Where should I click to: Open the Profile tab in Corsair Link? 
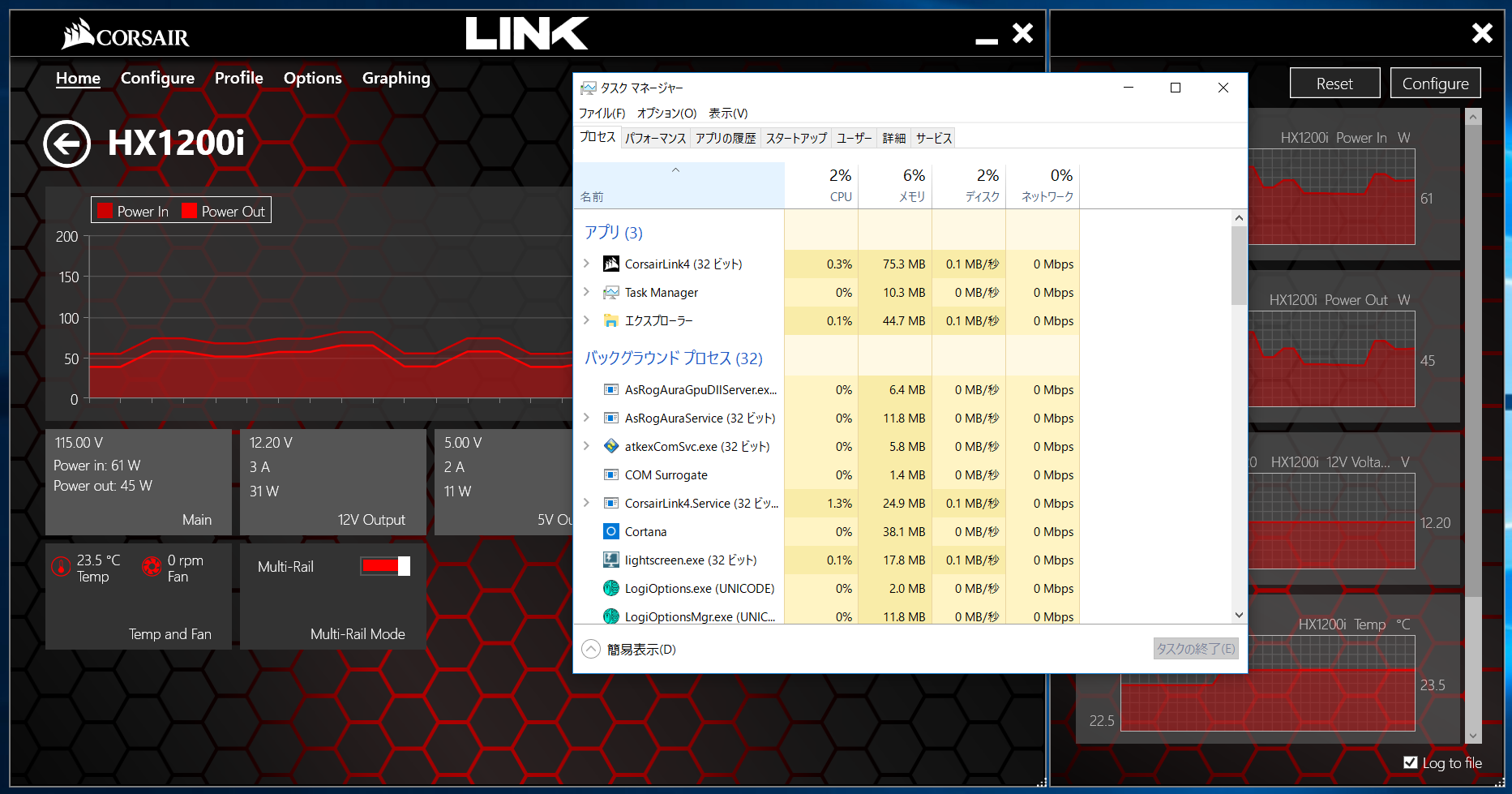click(x=239, y=78)
